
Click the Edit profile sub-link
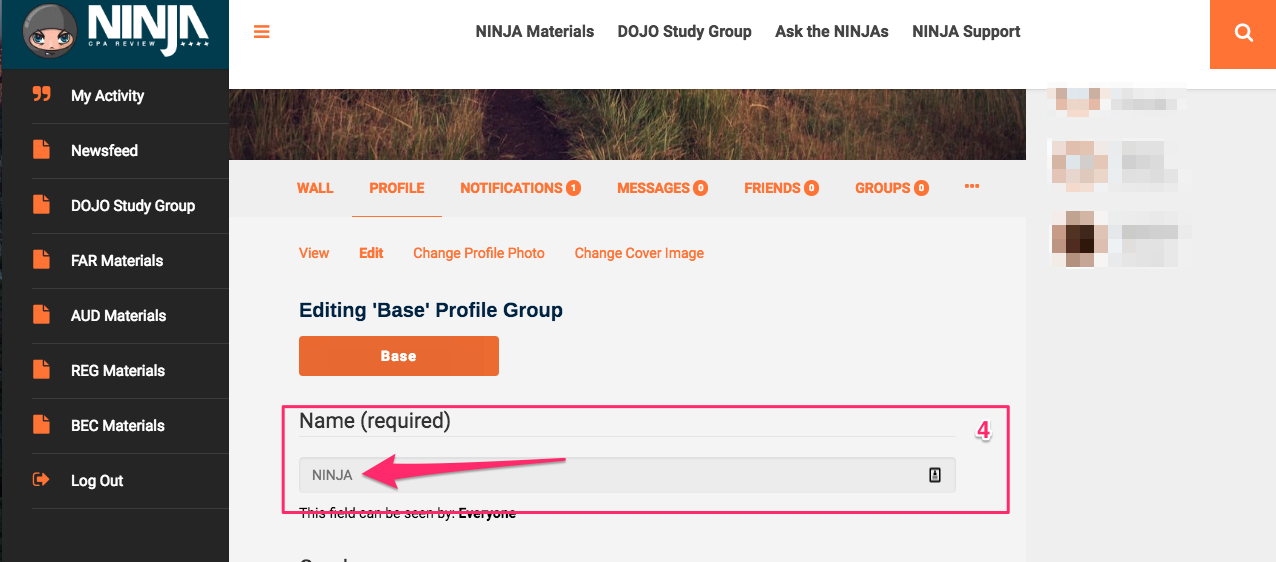pyautogui.click(x=371, y=253)
